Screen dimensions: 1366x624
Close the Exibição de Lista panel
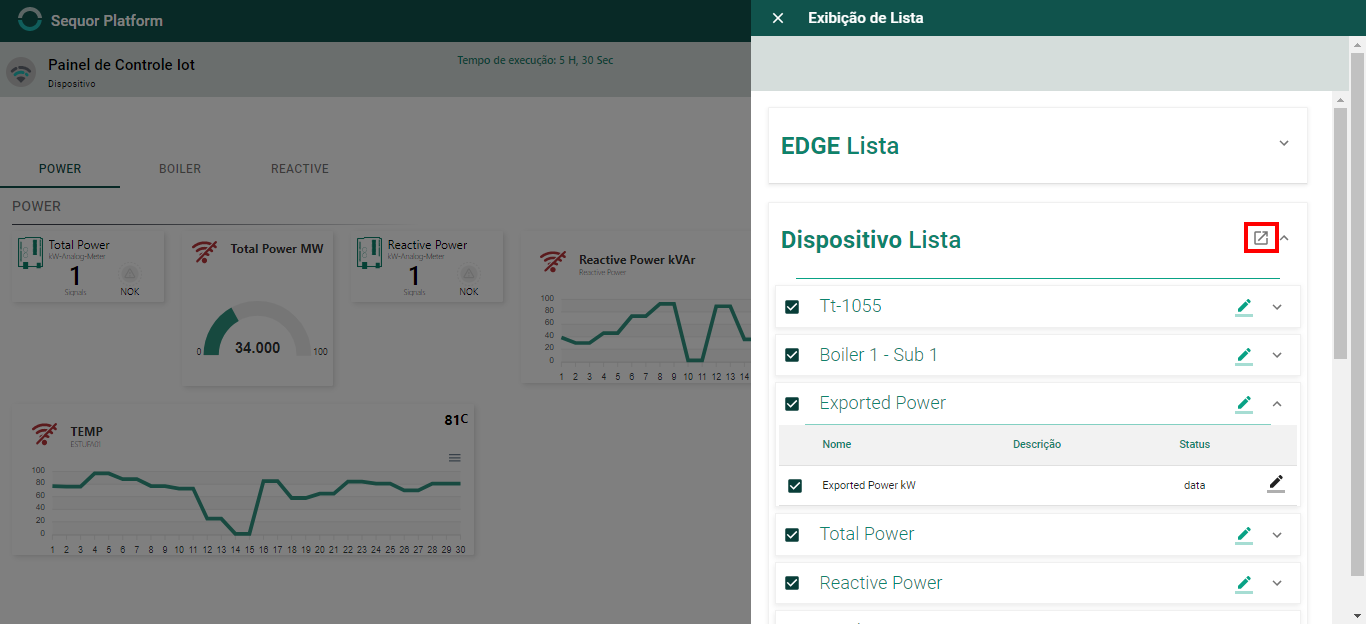[778, 18]
